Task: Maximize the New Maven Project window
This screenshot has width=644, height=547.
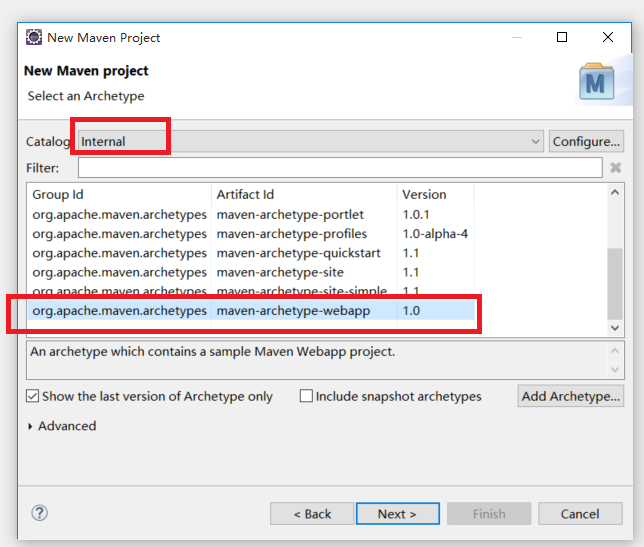Action: (x=562, y=37)
